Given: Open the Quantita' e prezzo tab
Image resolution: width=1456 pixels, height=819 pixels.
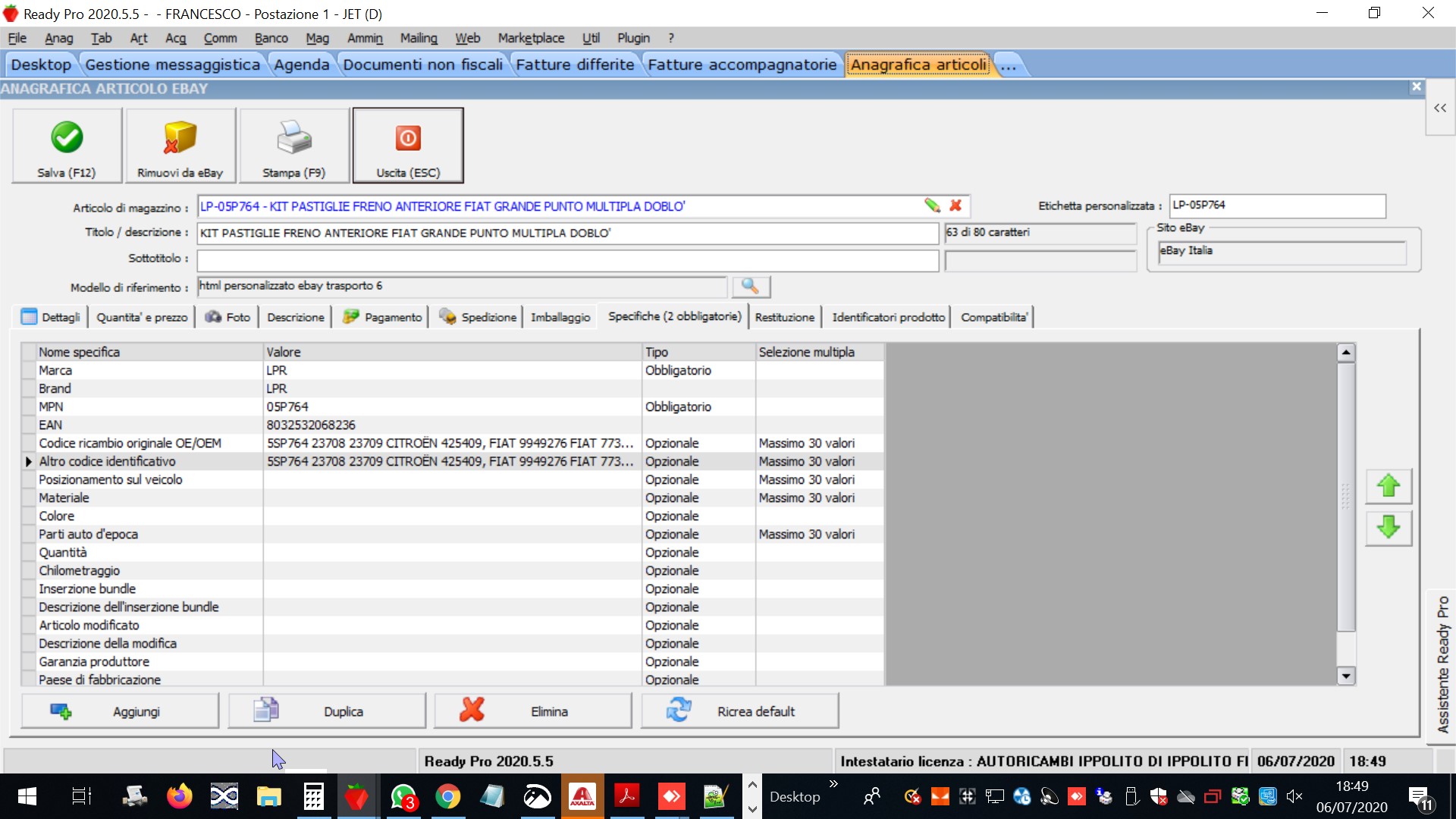Looking at the screenshot, I should (142, 317).
